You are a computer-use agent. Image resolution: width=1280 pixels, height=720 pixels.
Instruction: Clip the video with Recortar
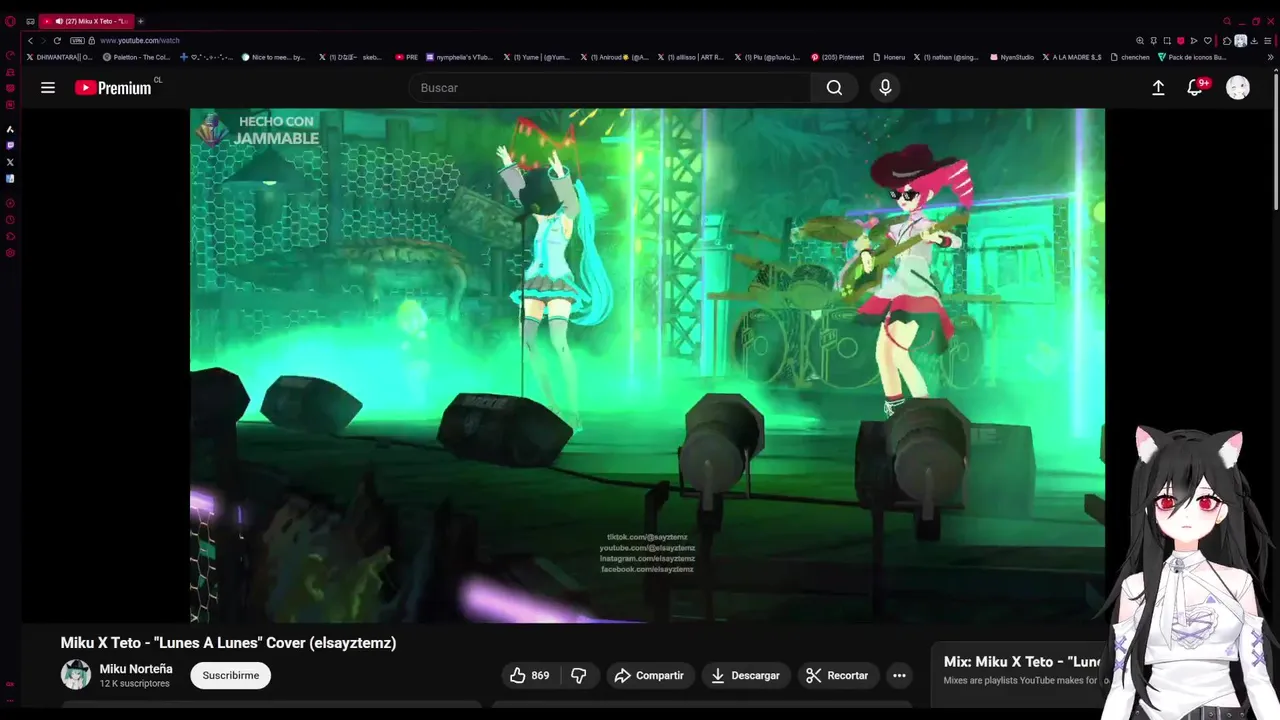click(838, 676)
